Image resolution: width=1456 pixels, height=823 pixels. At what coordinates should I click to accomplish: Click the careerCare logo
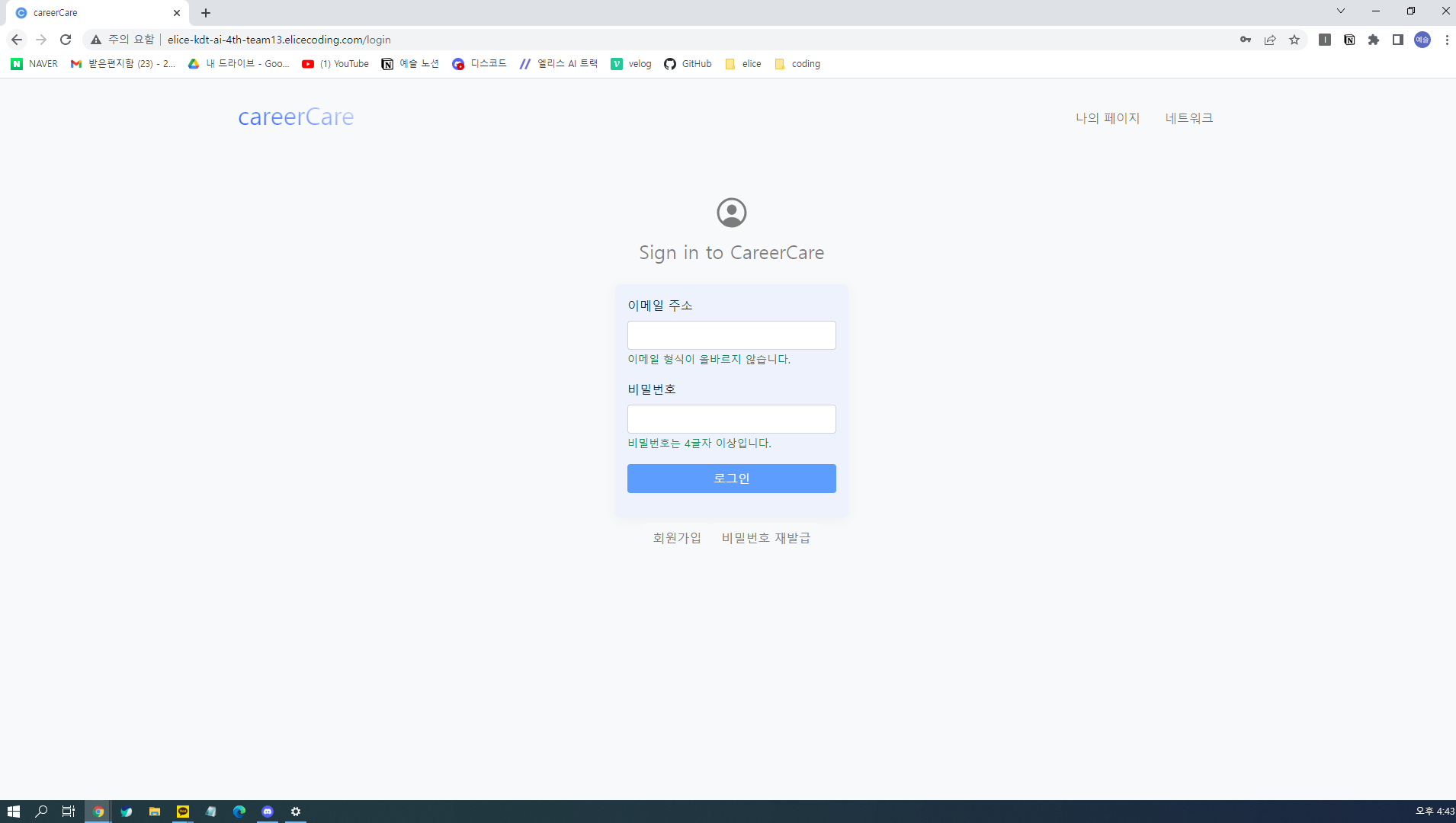pyautogui.click(x=296, y=117)
